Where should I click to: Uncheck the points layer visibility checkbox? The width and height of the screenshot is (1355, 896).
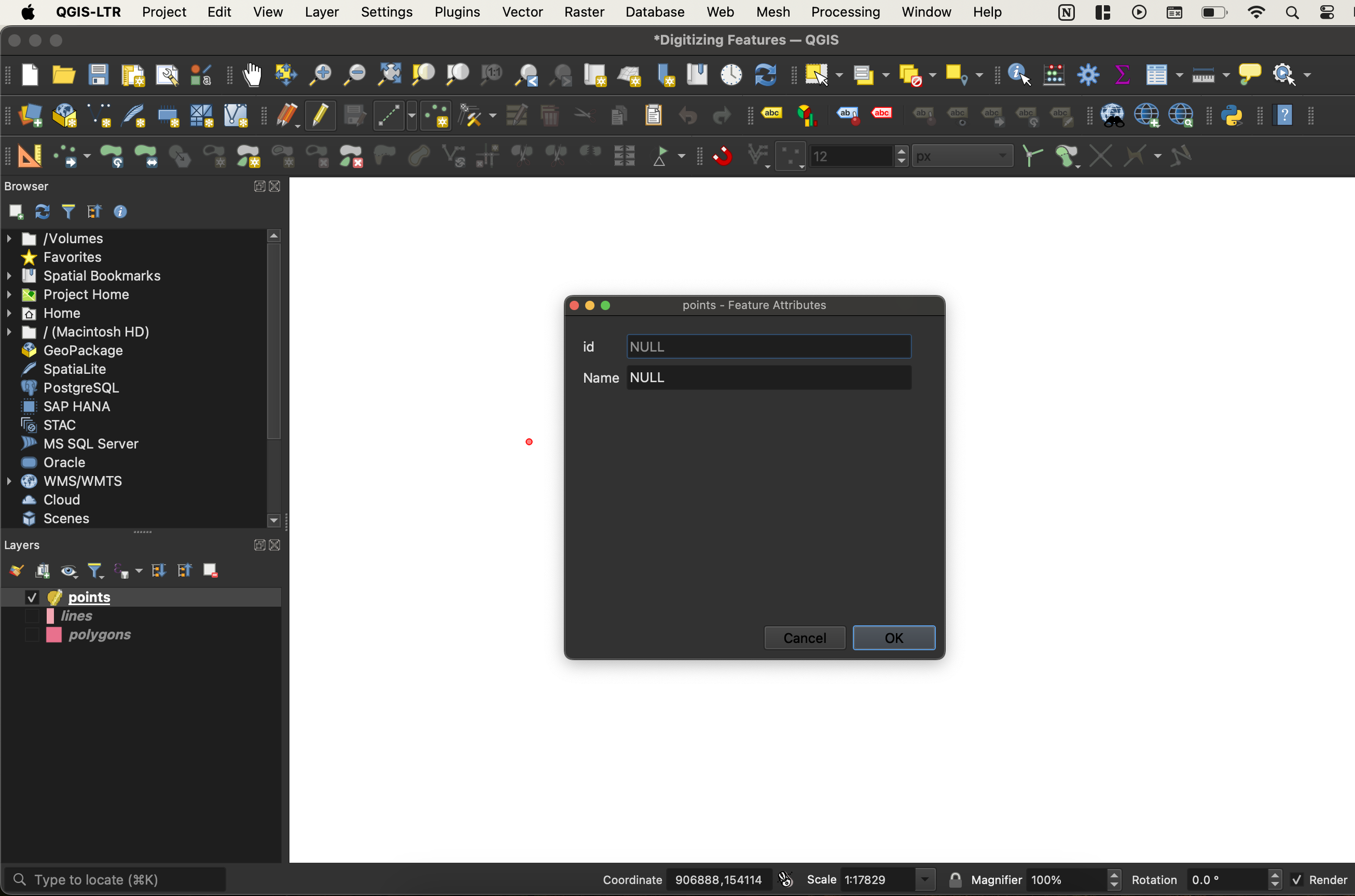coord(32,598)
